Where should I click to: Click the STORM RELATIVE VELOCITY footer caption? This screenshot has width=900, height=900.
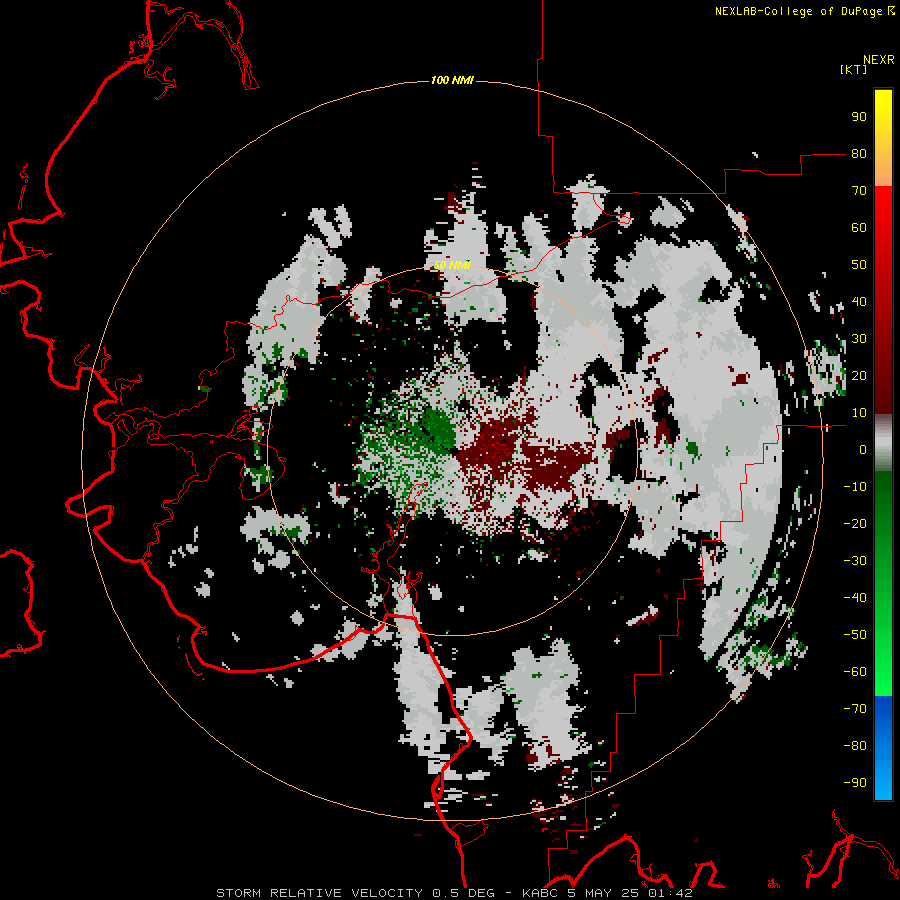point(454,893)
